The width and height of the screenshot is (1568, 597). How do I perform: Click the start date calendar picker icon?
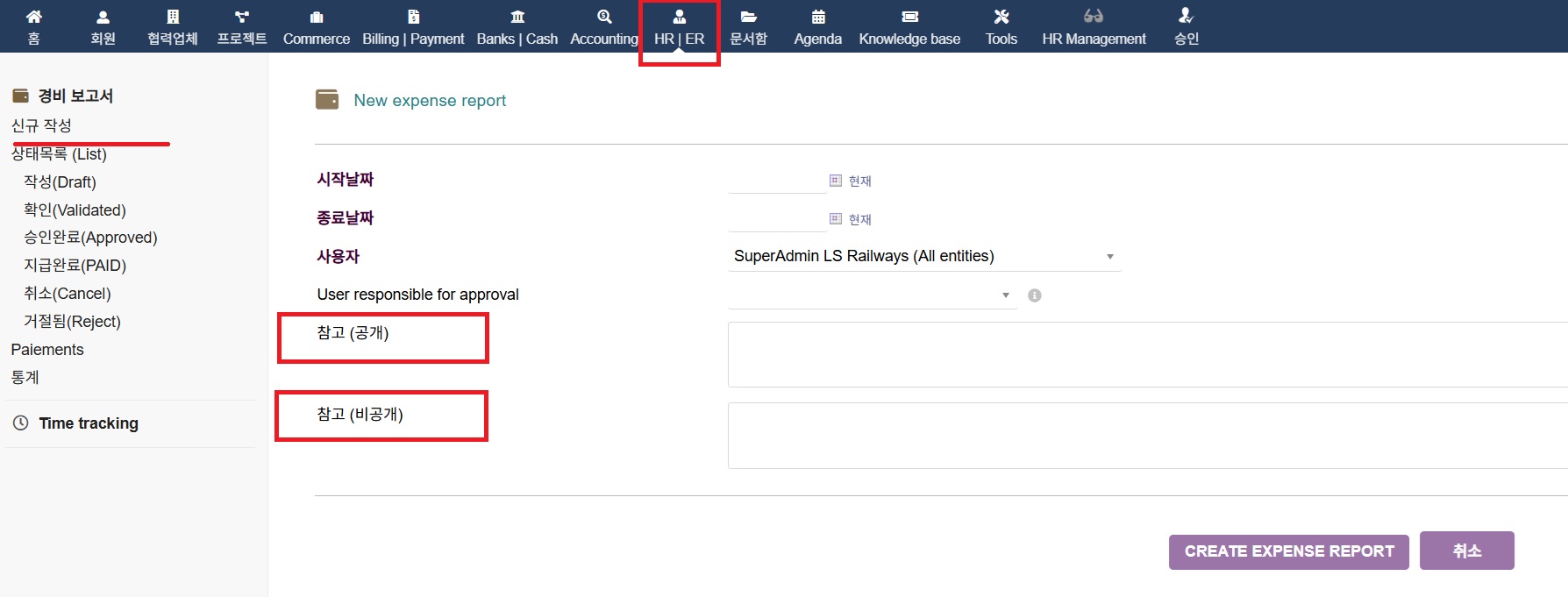click(x=836, y=180)
